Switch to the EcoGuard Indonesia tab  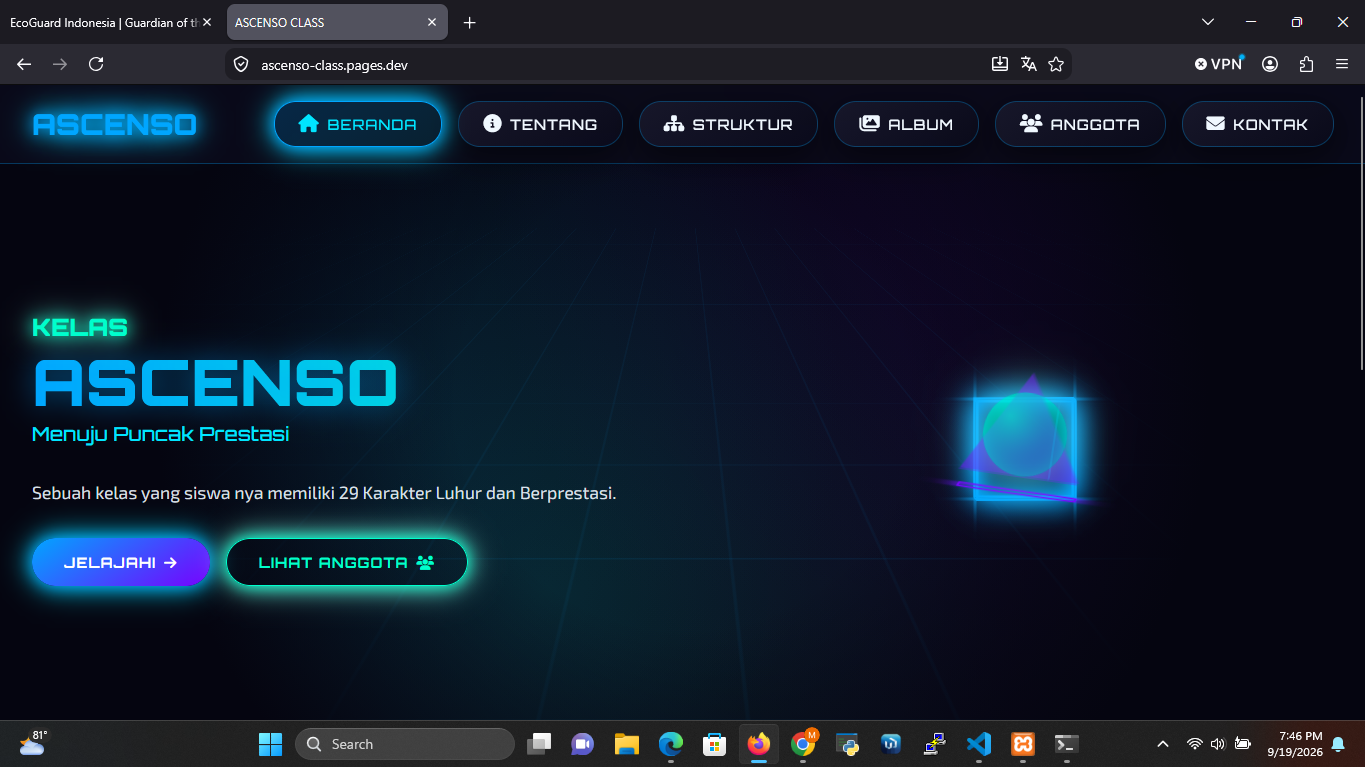(x=104, y=22)
